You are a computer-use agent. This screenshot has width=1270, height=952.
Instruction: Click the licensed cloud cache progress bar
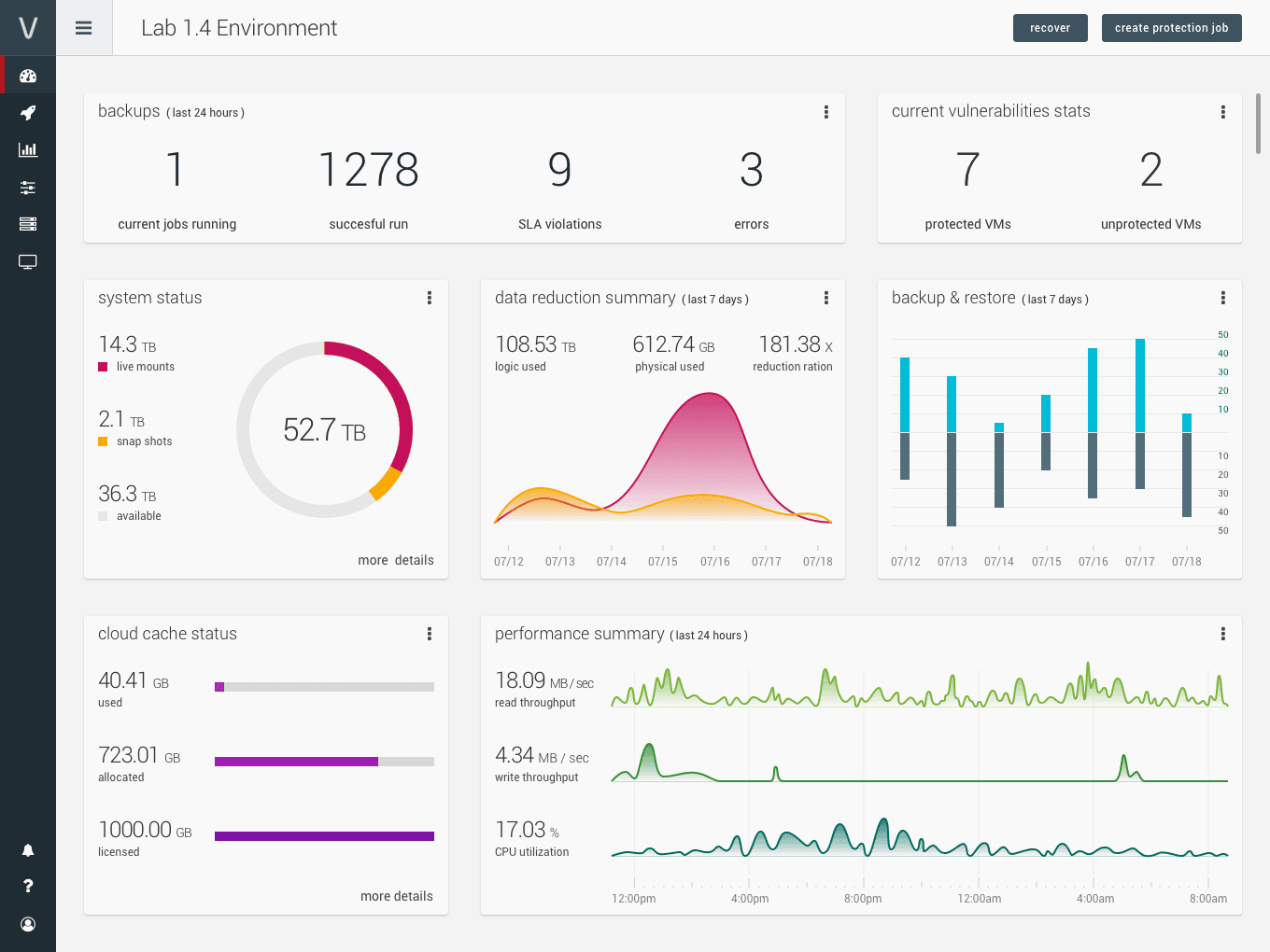pos(324,836)
